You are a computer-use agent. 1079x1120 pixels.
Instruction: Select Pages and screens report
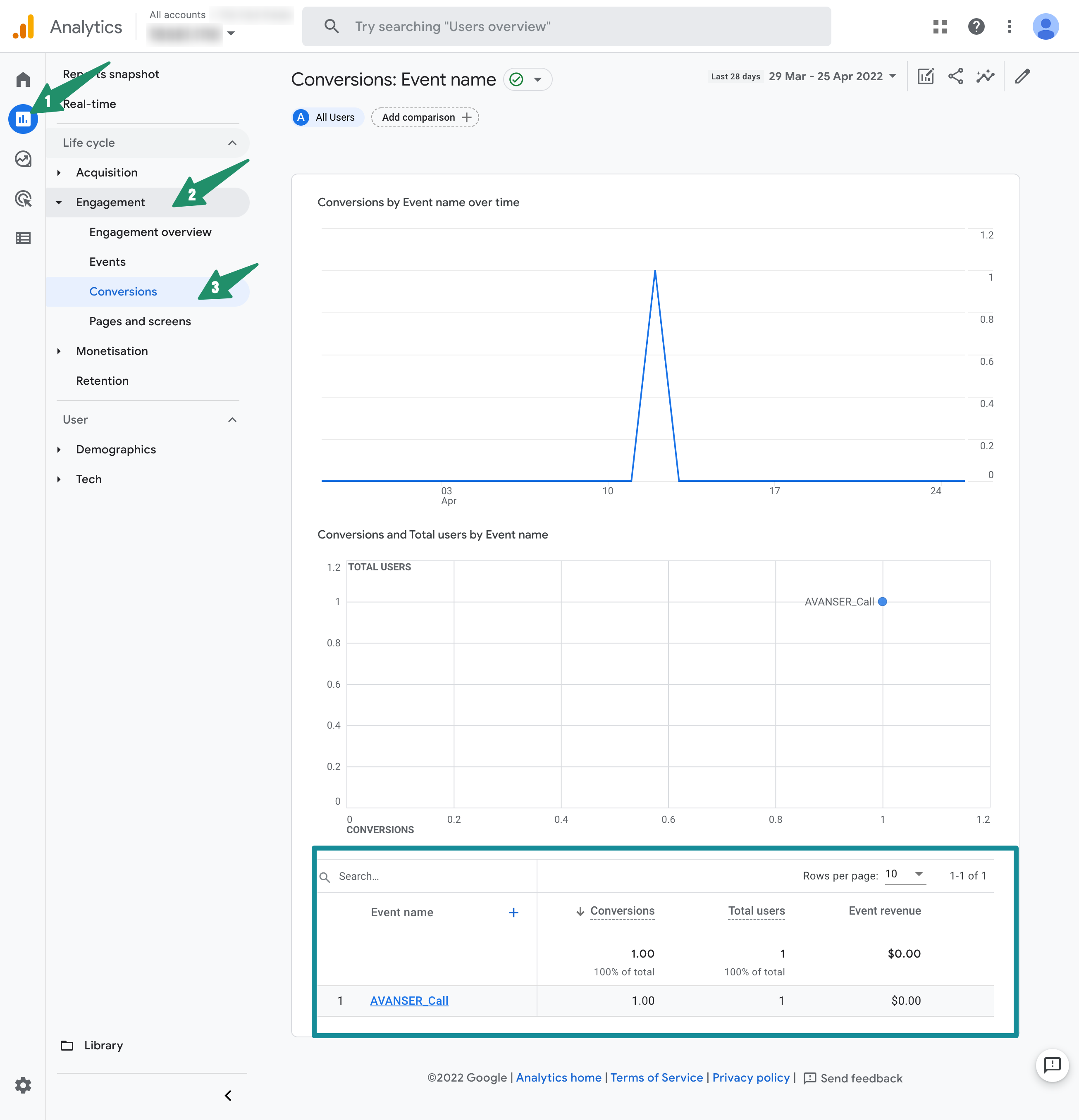coord(140,321)
